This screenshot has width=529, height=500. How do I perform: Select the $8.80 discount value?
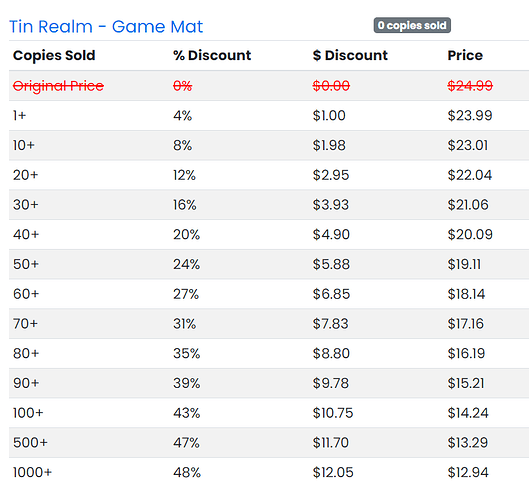pos(331,353)
